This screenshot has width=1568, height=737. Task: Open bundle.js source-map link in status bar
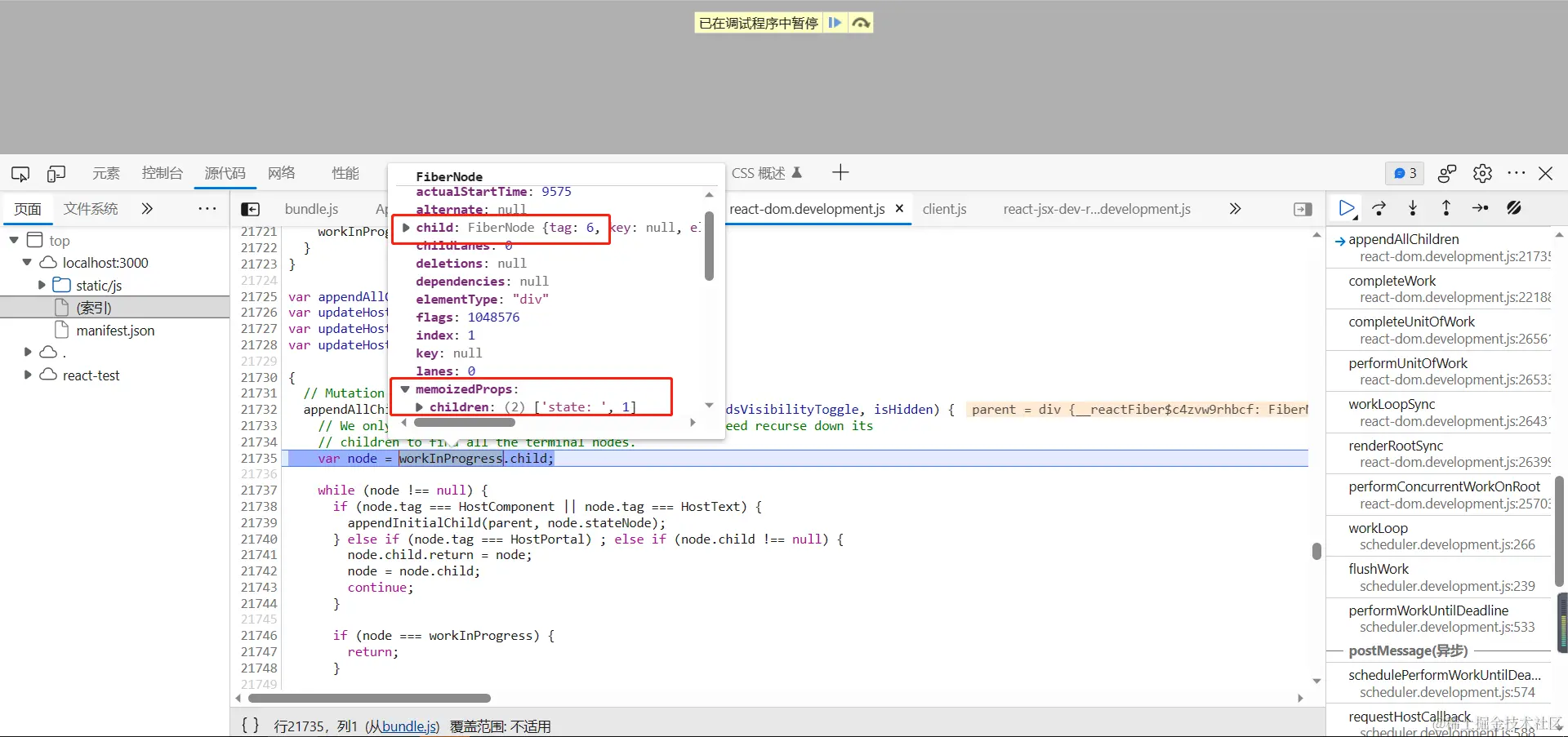click(x=408, y=726)
